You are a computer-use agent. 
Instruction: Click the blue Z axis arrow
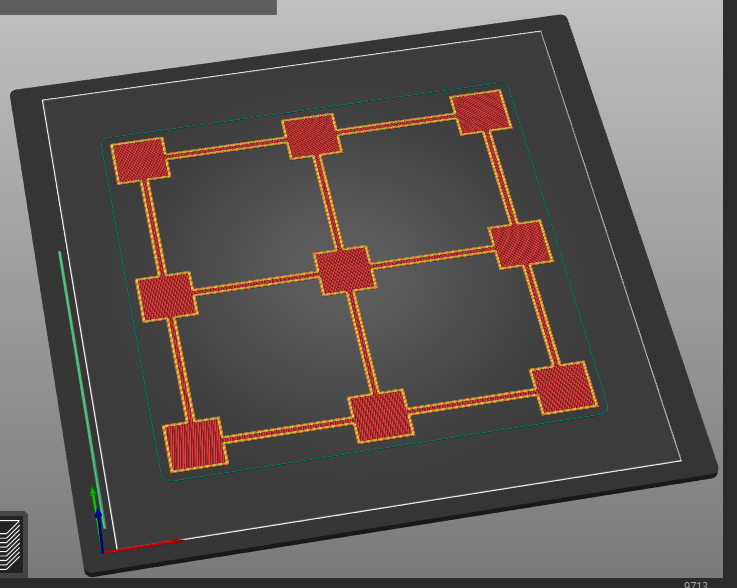click(x=98, y=522)
